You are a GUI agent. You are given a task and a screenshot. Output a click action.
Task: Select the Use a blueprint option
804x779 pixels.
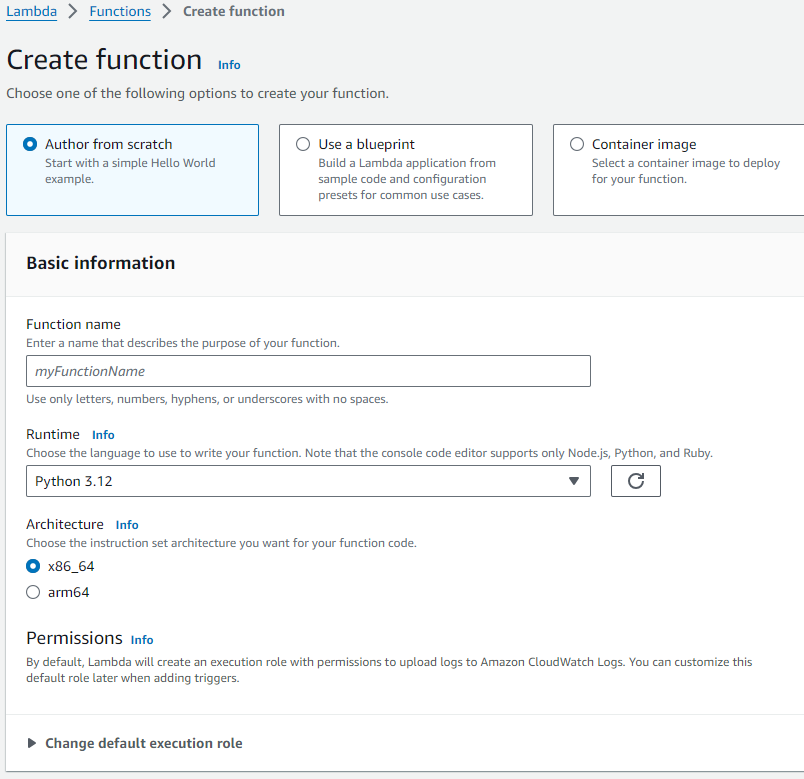[303, 144]
